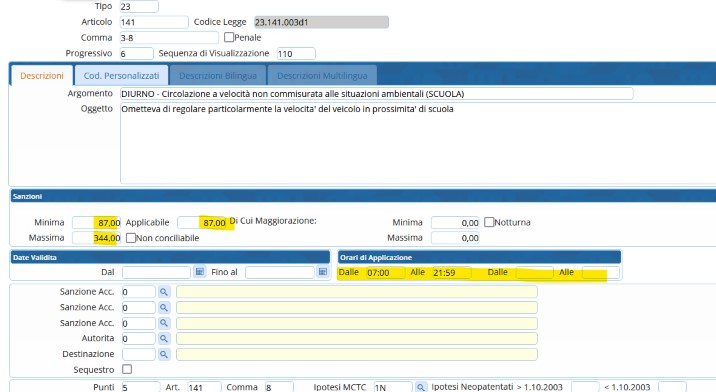Viewport: 716px width, 392px height.
Task: Select the Massima sanction field 344,00
Action: 96,238
